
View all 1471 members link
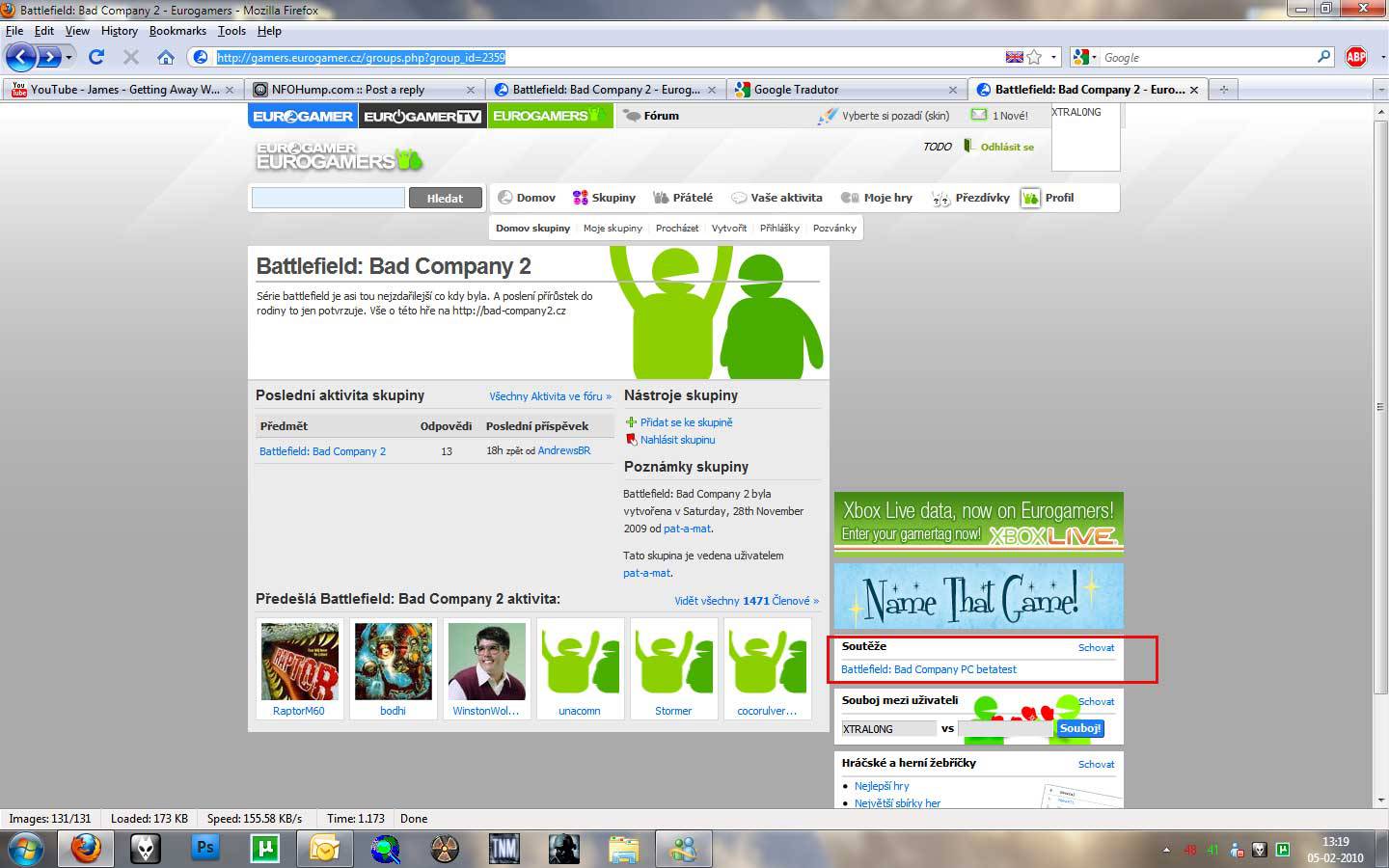[747, 601]
